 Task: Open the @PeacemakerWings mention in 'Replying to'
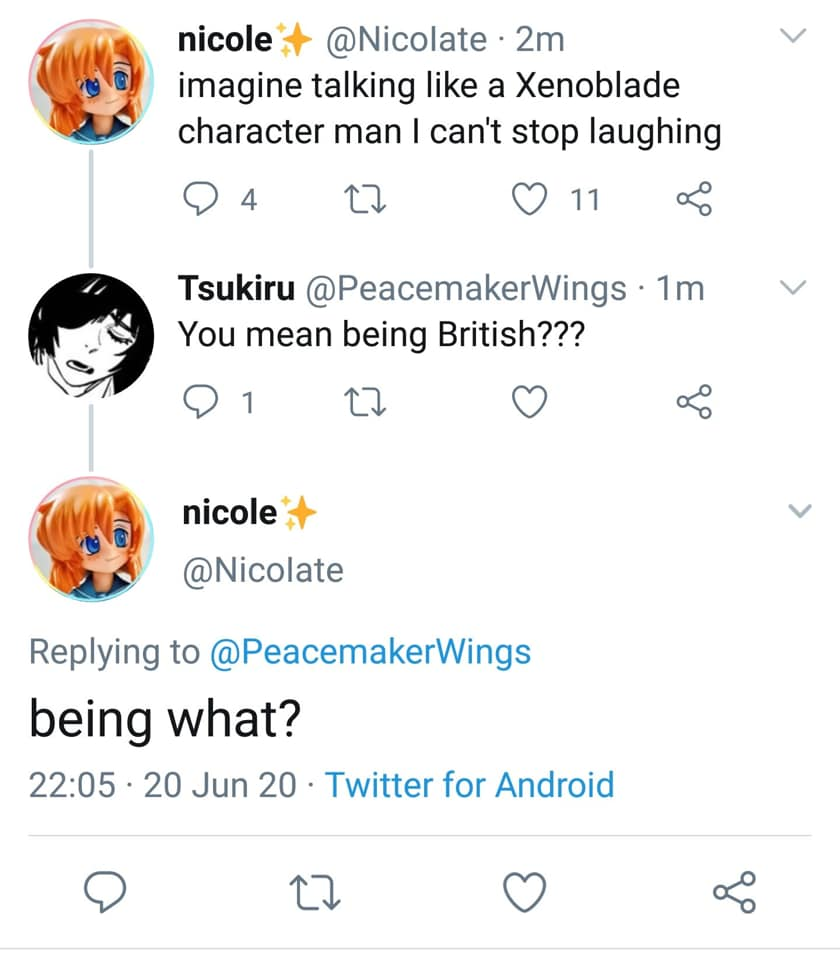coord(370,652)
